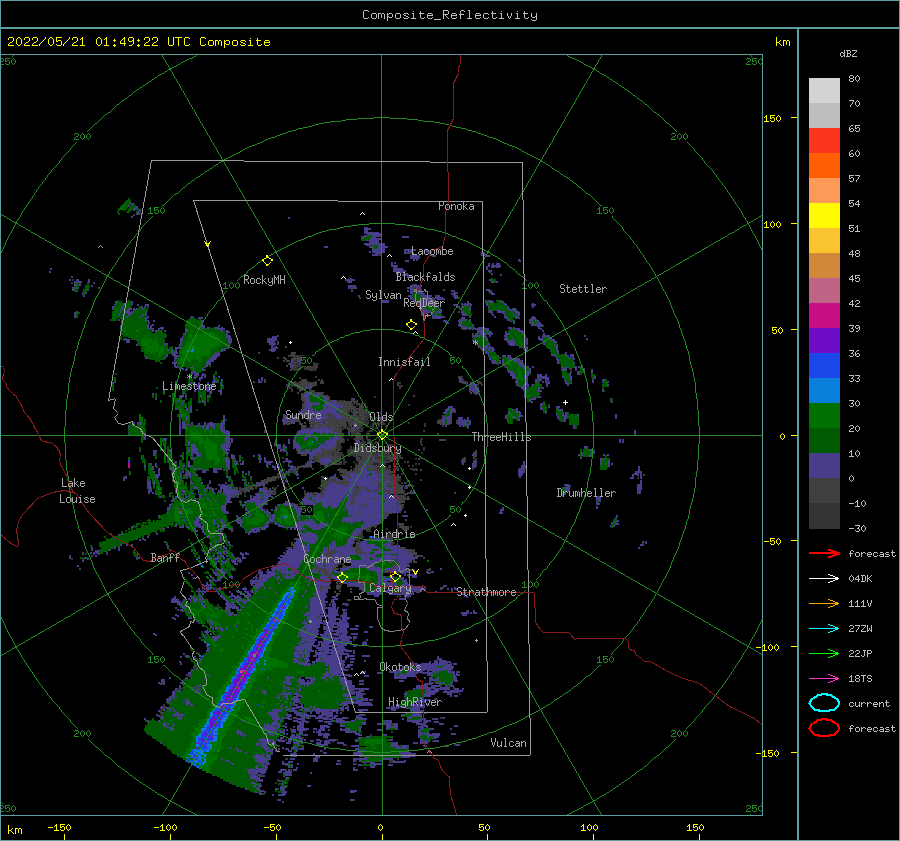Click the Lacombe city label
Image resolution: width=900 pixels, height=841 pixels.
[432, 251]
